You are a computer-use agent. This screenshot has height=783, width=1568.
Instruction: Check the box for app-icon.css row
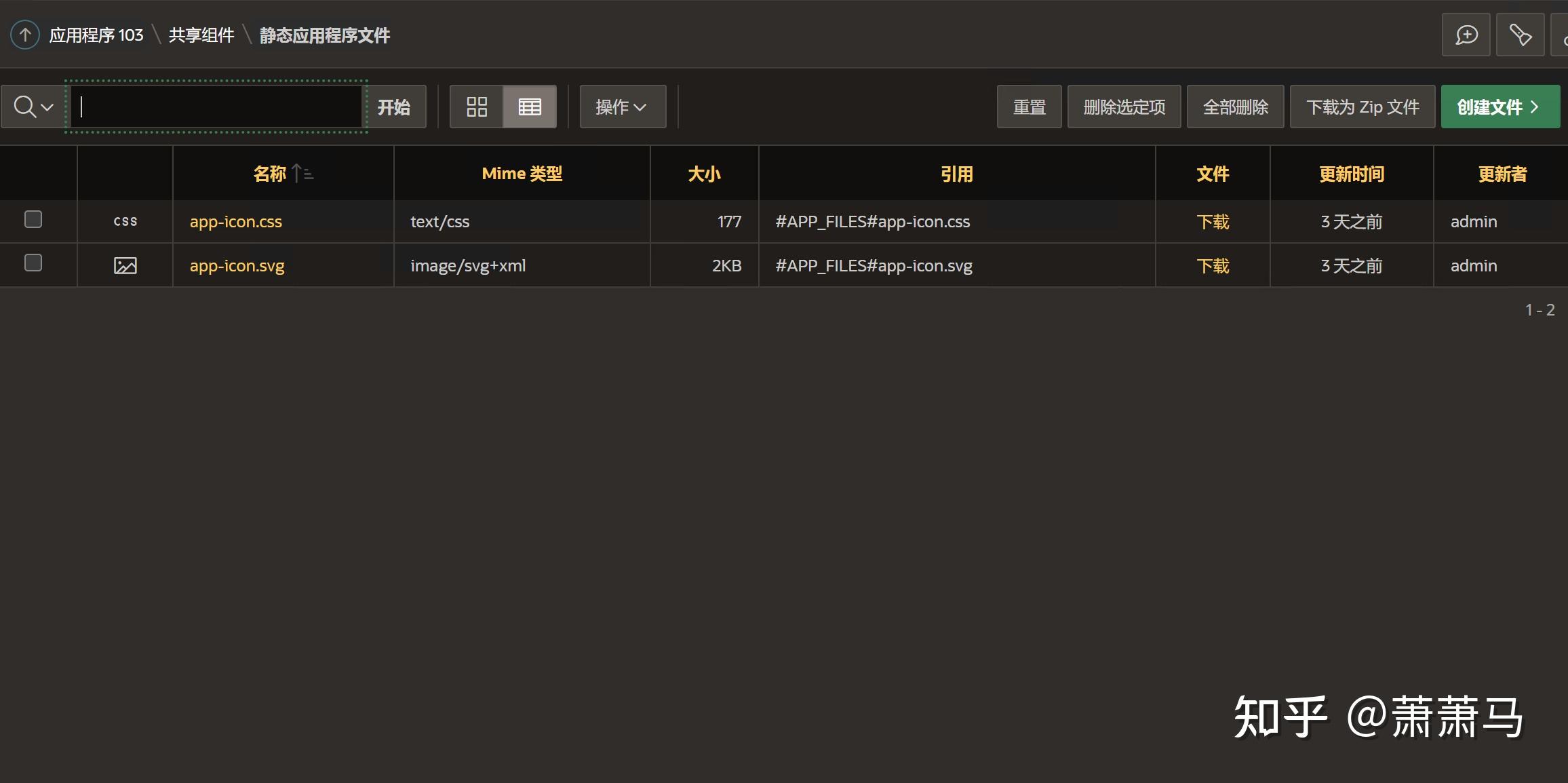[33, 219]
